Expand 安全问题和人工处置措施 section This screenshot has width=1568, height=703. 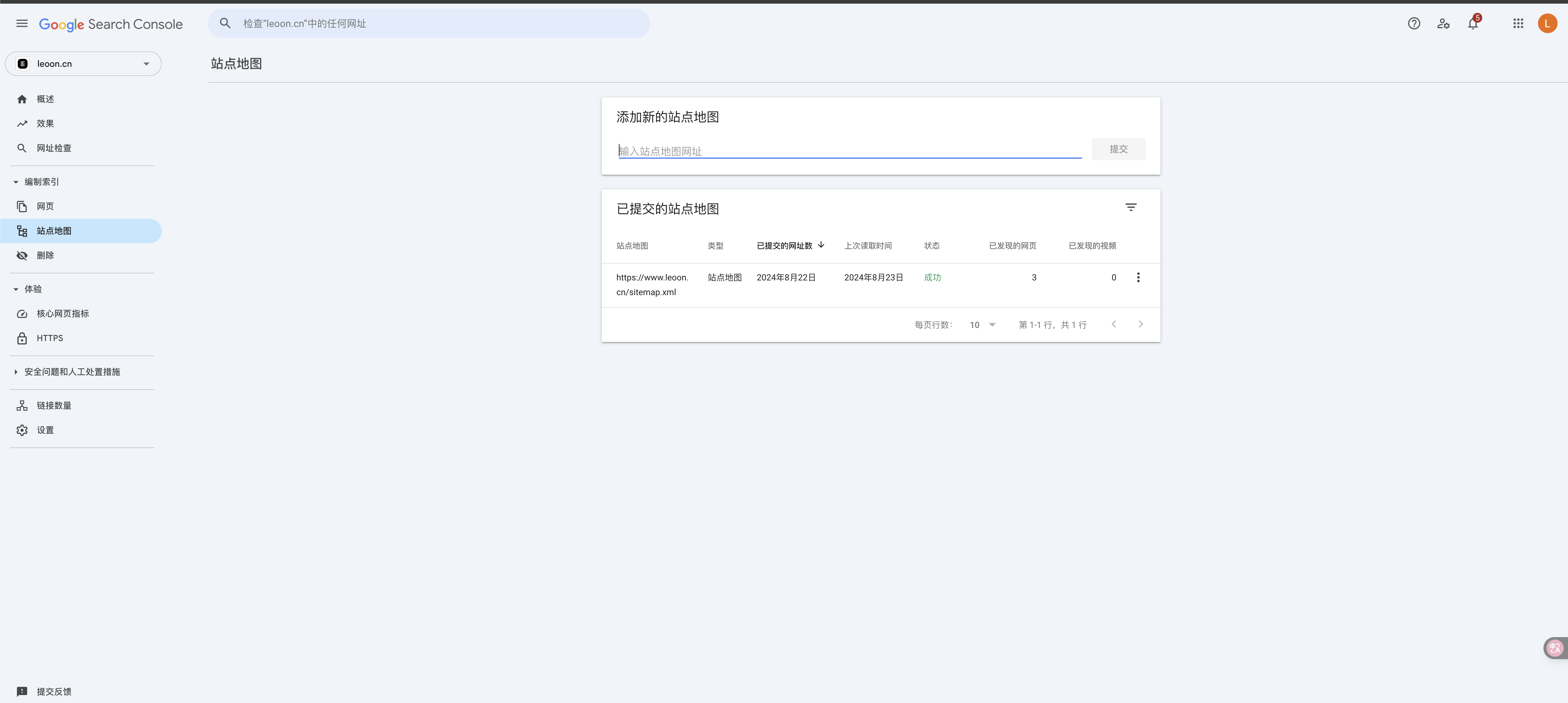point(16,372)
